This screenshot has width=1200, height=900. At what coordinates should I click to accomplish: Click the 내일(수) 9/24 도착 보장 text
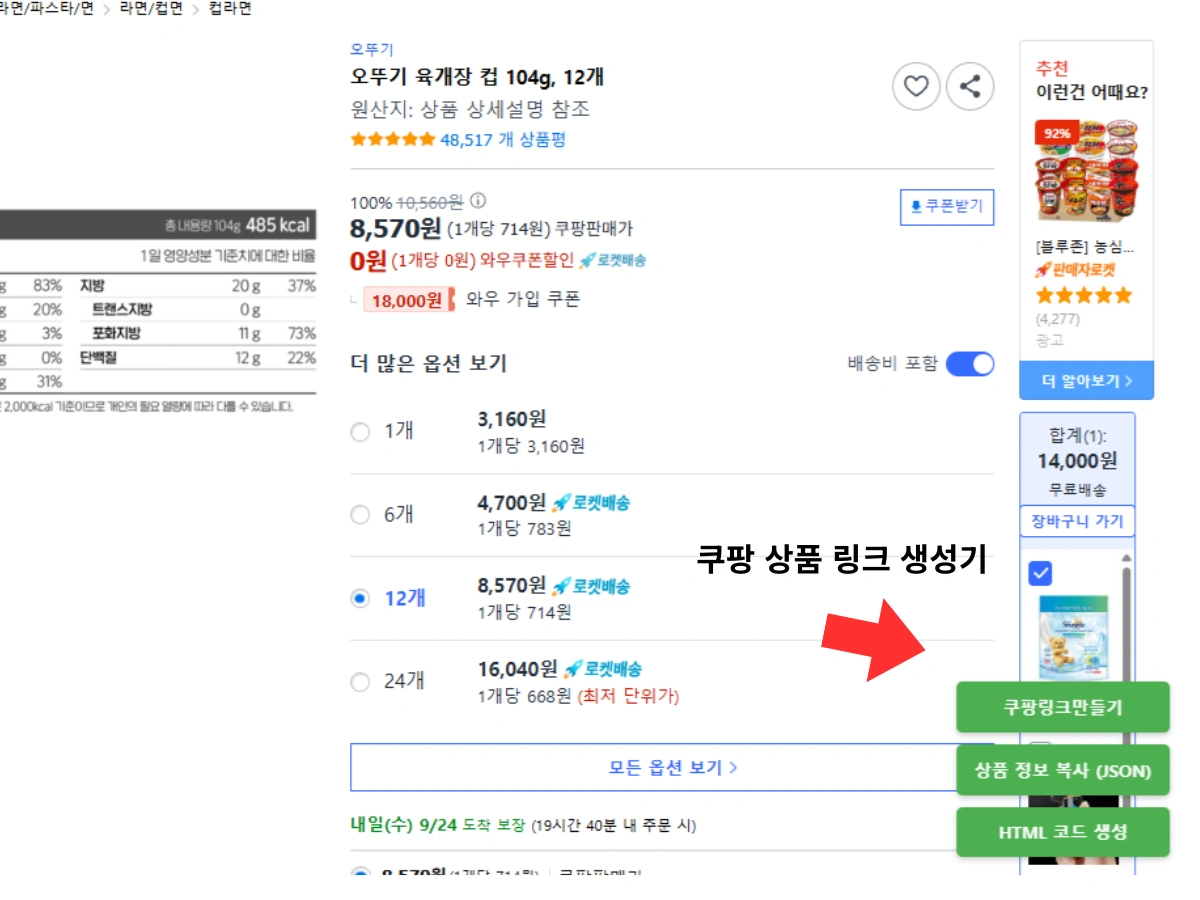tap(439, 826)
